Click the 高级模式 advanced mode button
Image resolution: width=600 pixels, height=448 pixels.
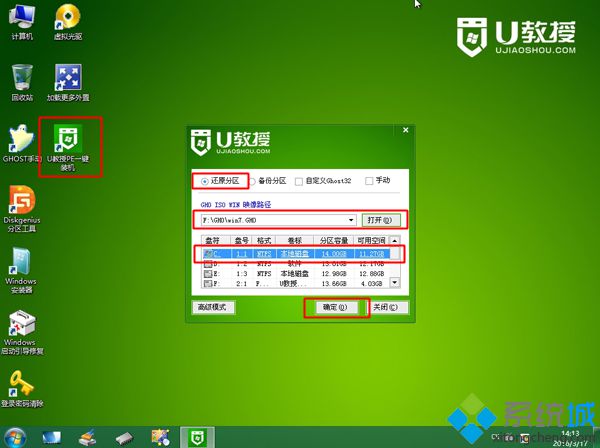pos(213,307)
